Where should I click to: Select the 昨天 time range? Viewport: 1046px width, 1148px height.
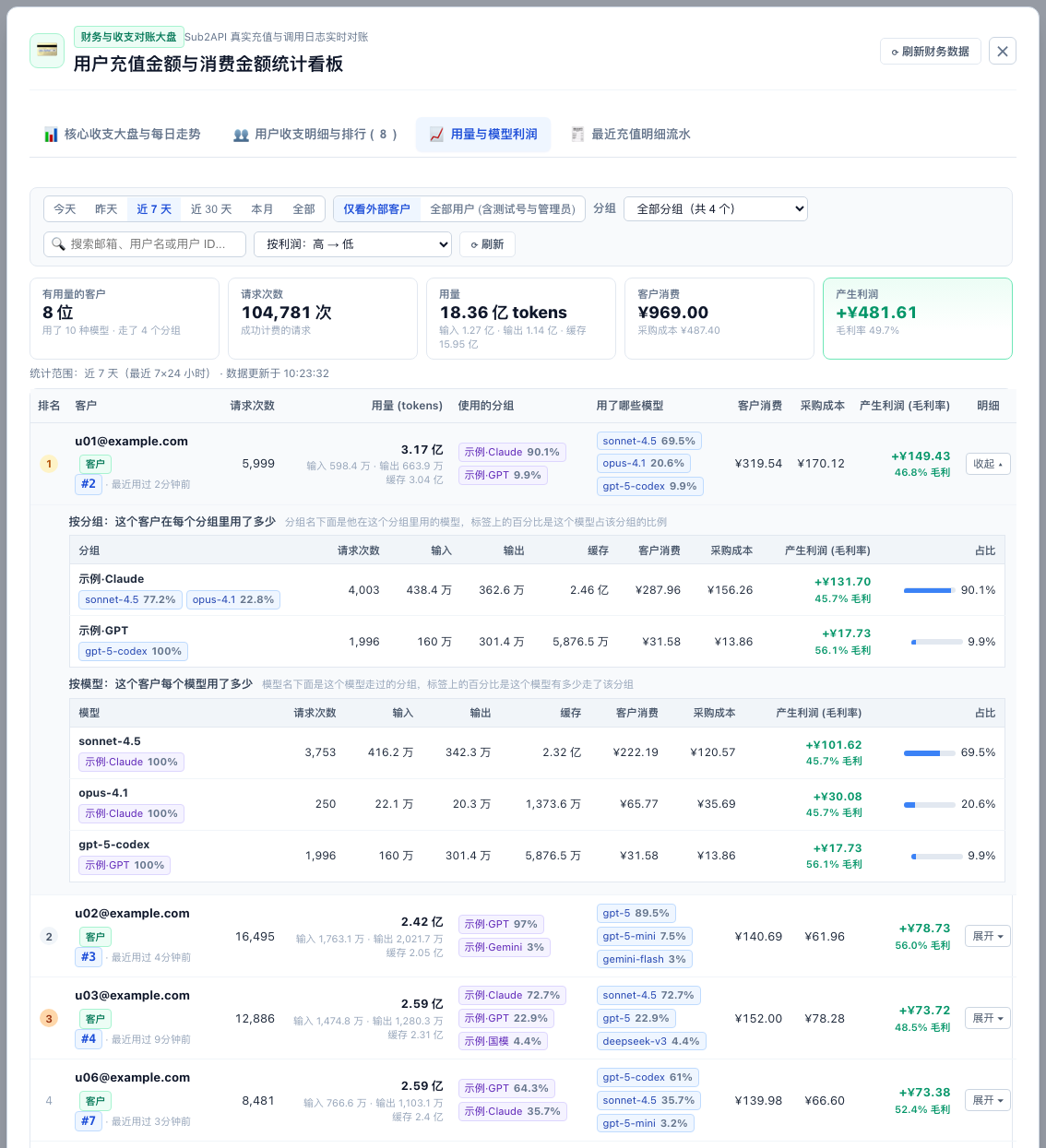click(106, 209)
